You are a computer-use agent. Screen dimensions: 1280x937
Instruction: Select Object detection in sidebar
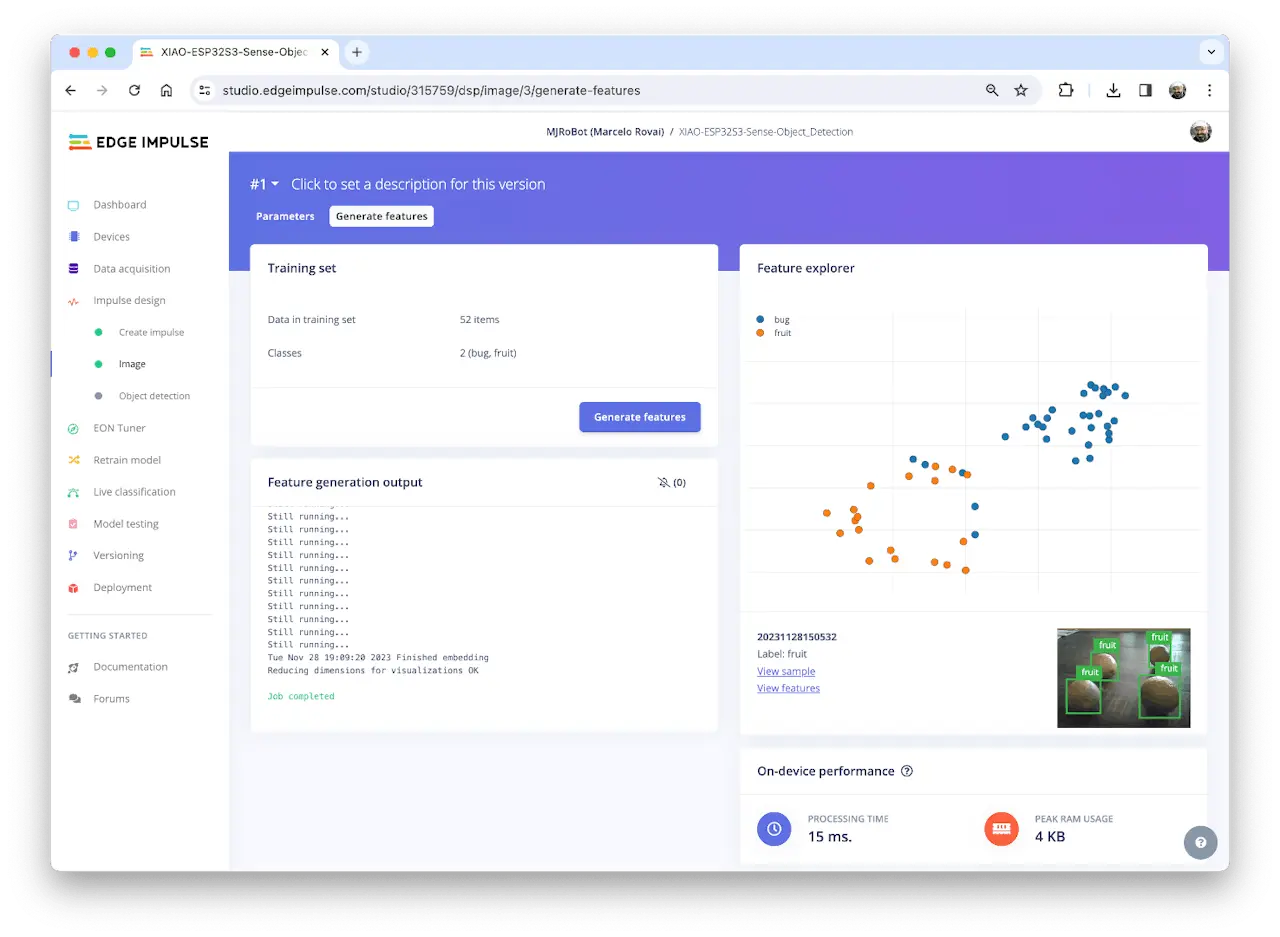pyautogui.click(x=154, y=396)
